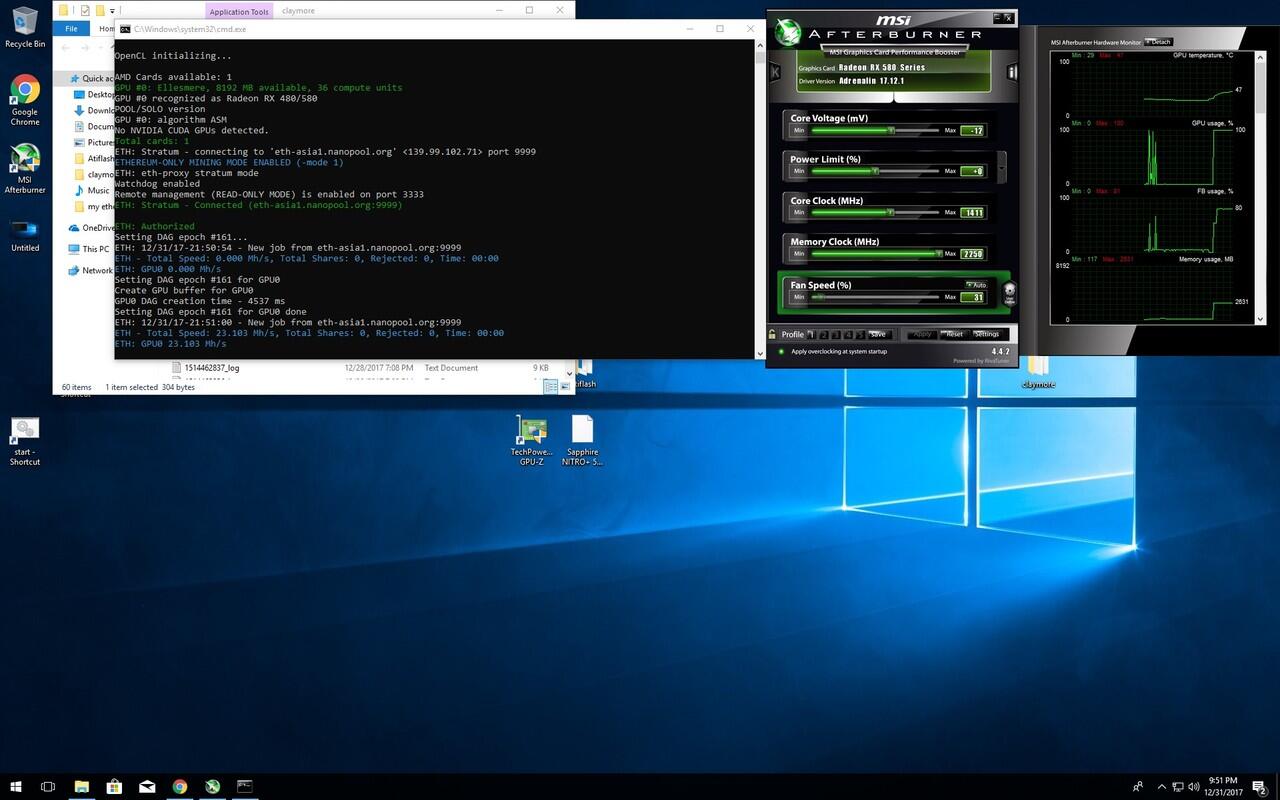Open Afterburner Settings
Viewport: 1280px width, 800px height.
tap(987, 334)
